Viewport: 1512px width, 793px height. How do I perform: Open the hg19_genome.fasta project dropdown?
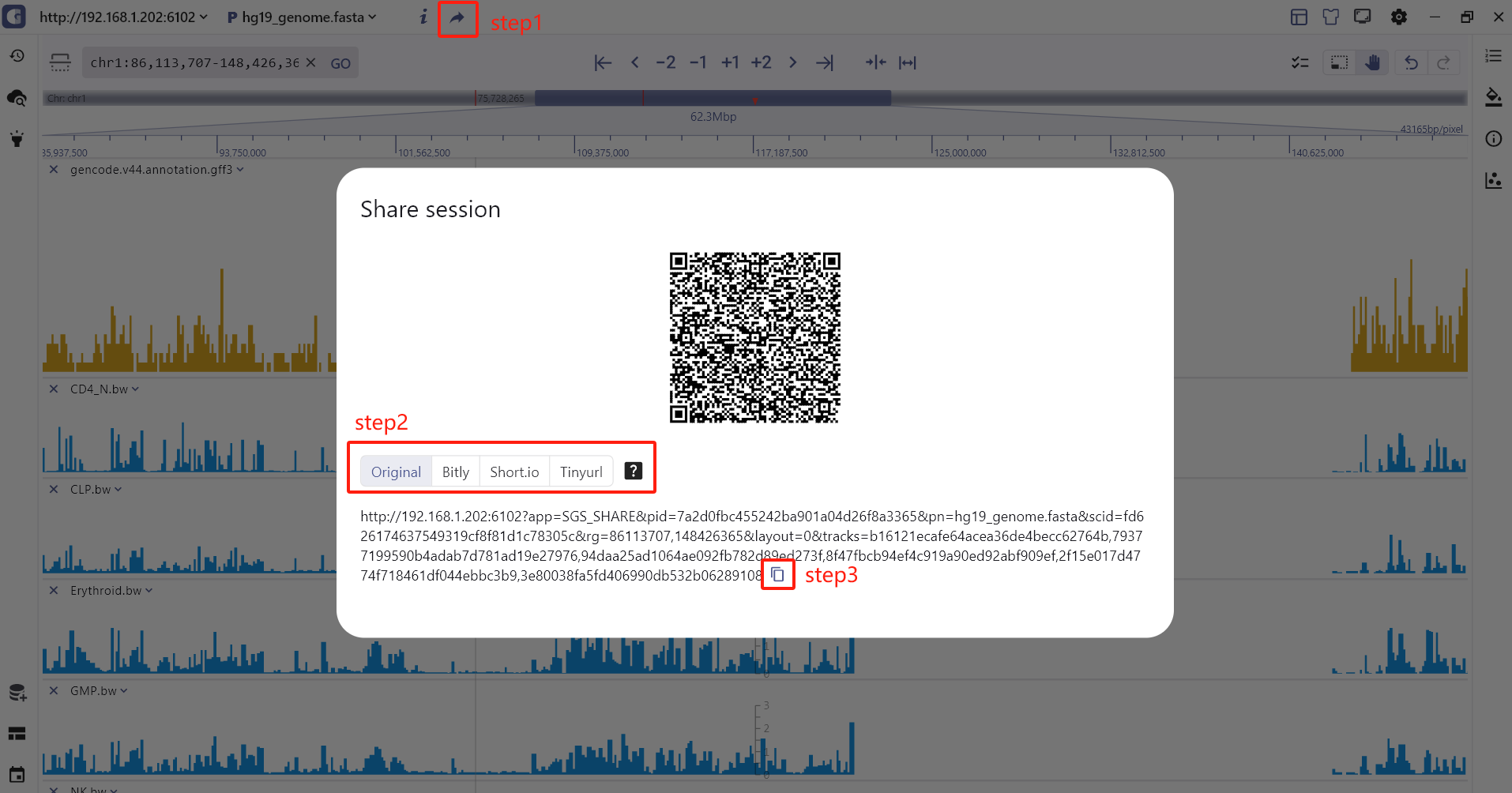pyautogui.click(x=302, y=17)
